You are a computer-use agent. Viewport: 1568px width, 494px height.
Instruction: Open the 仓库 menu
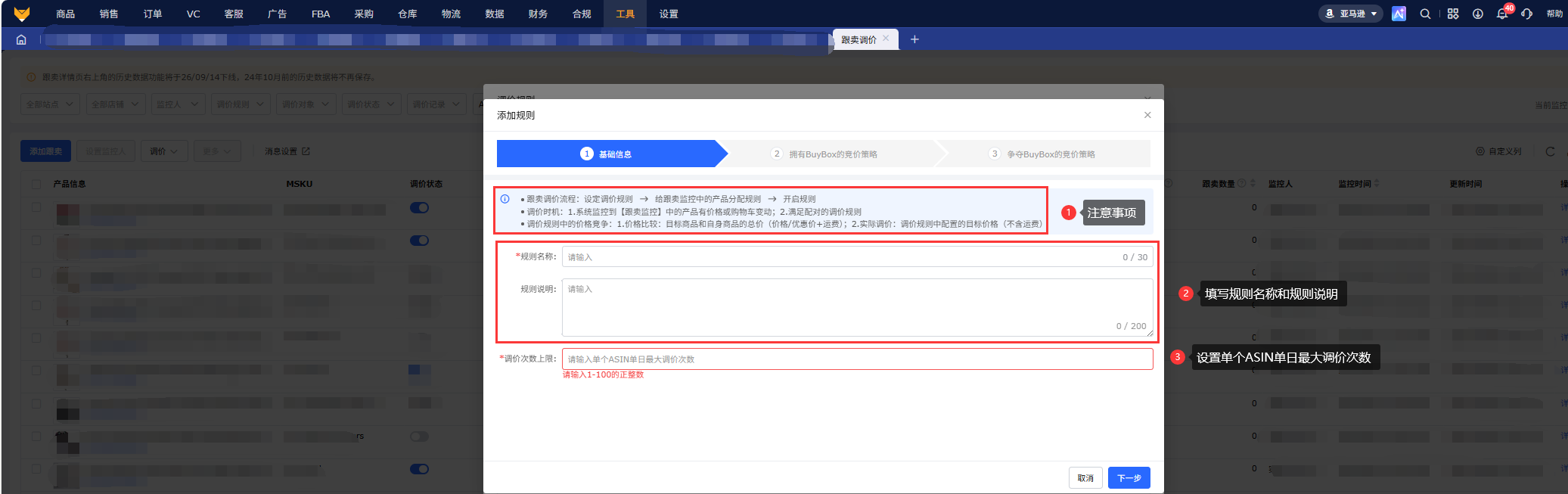[408, 14]
